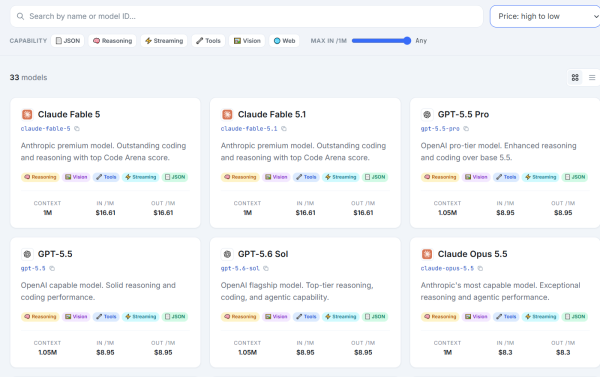Click the Claude Opus 5.5 Anthropic logo
This screenshot has width=600, height=377.
[427, 254]
